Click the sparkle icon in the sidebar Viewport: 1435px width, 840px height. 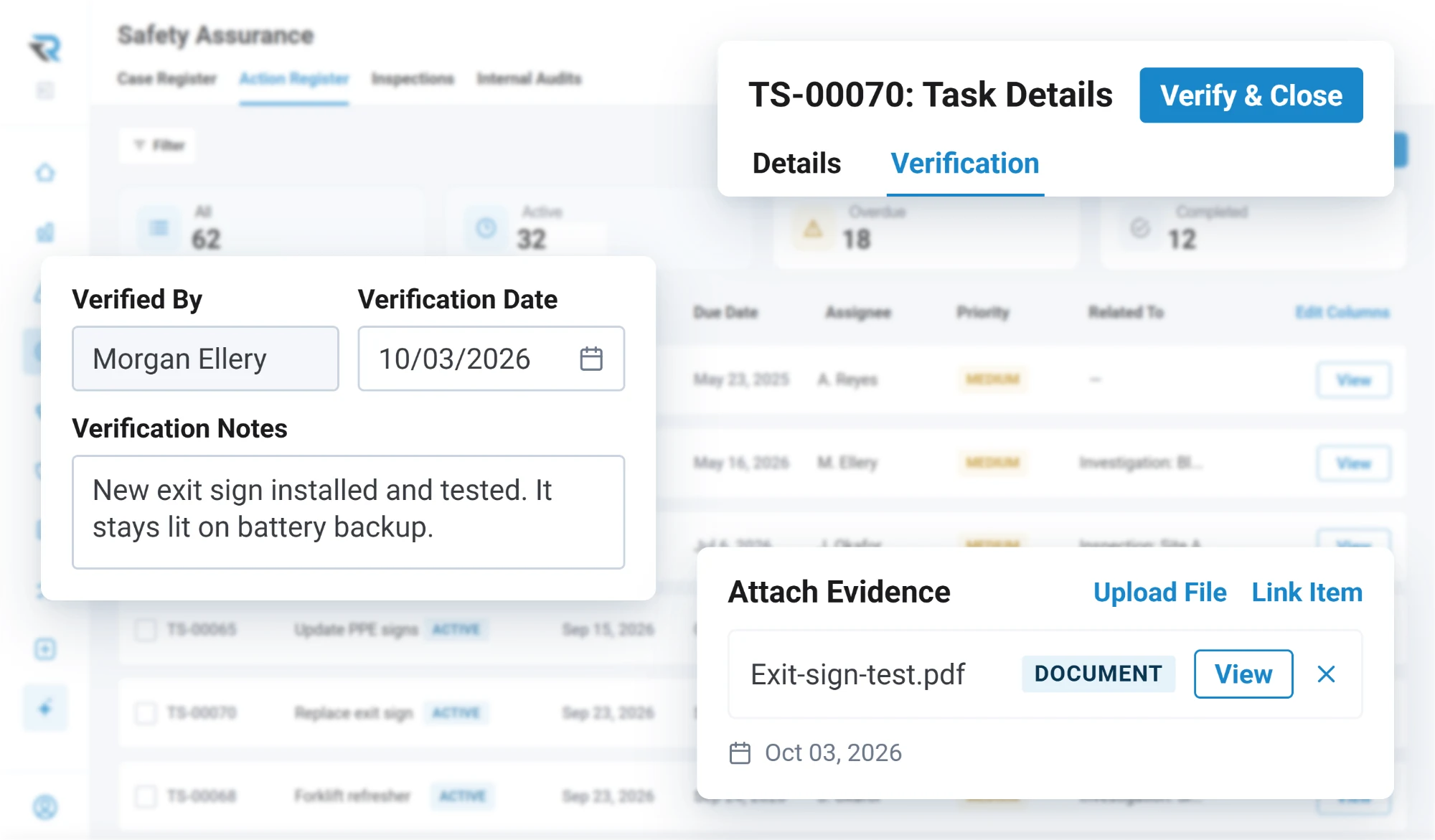coord(45,709)
